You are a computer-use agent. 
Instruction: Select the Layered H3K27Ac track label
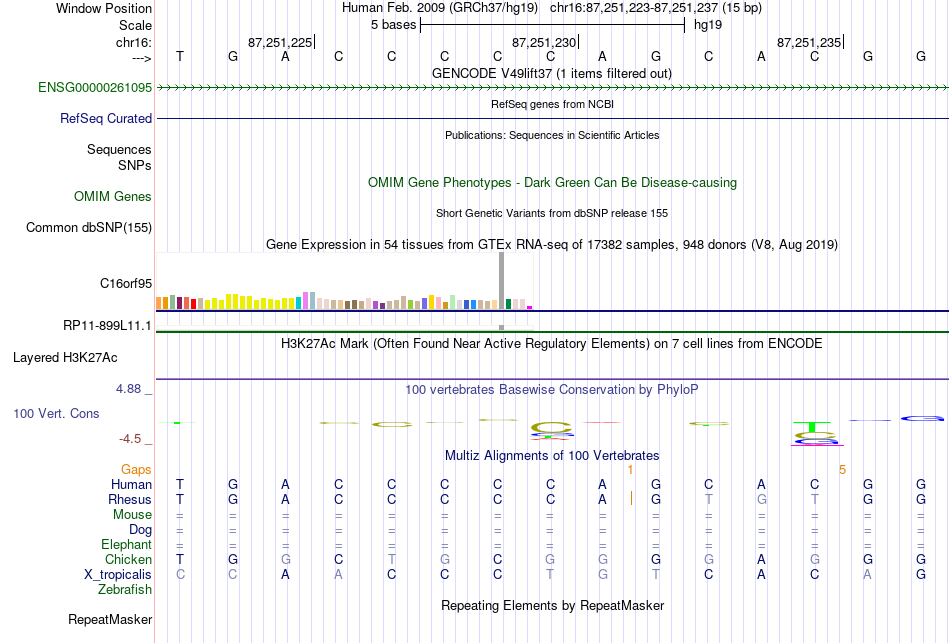[x=65, y=358]
